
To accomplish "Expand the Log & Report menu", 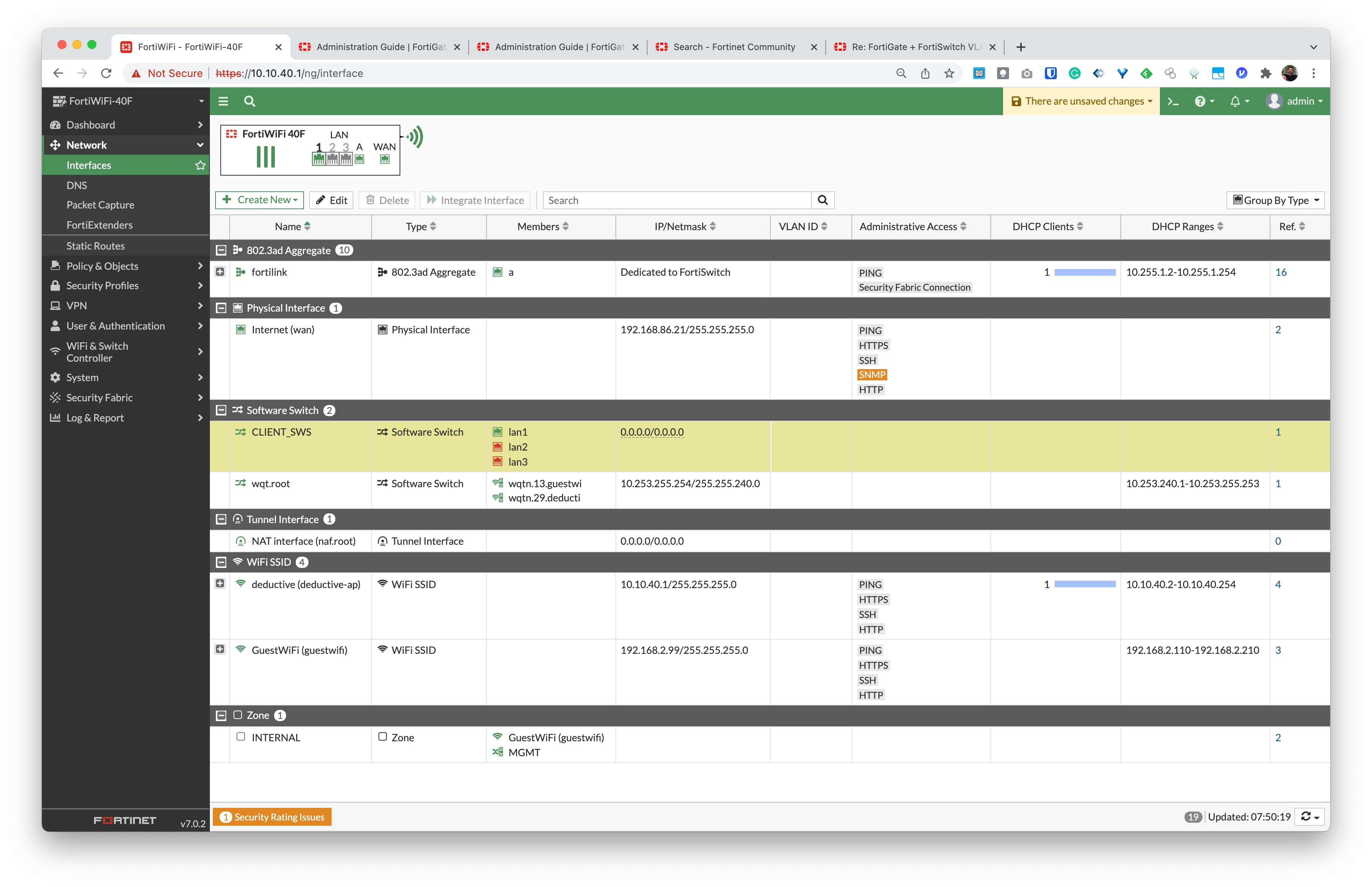I will tap(125, 418).
